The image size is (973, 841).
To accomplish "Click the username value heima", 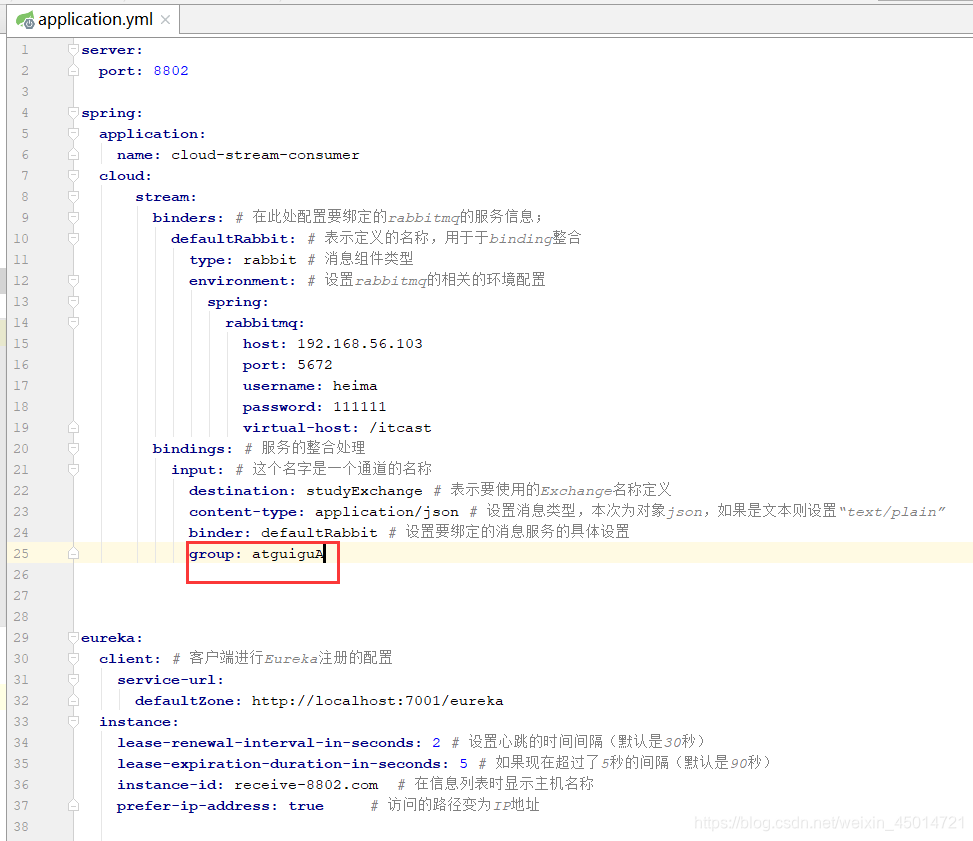I will click(355, 385).
